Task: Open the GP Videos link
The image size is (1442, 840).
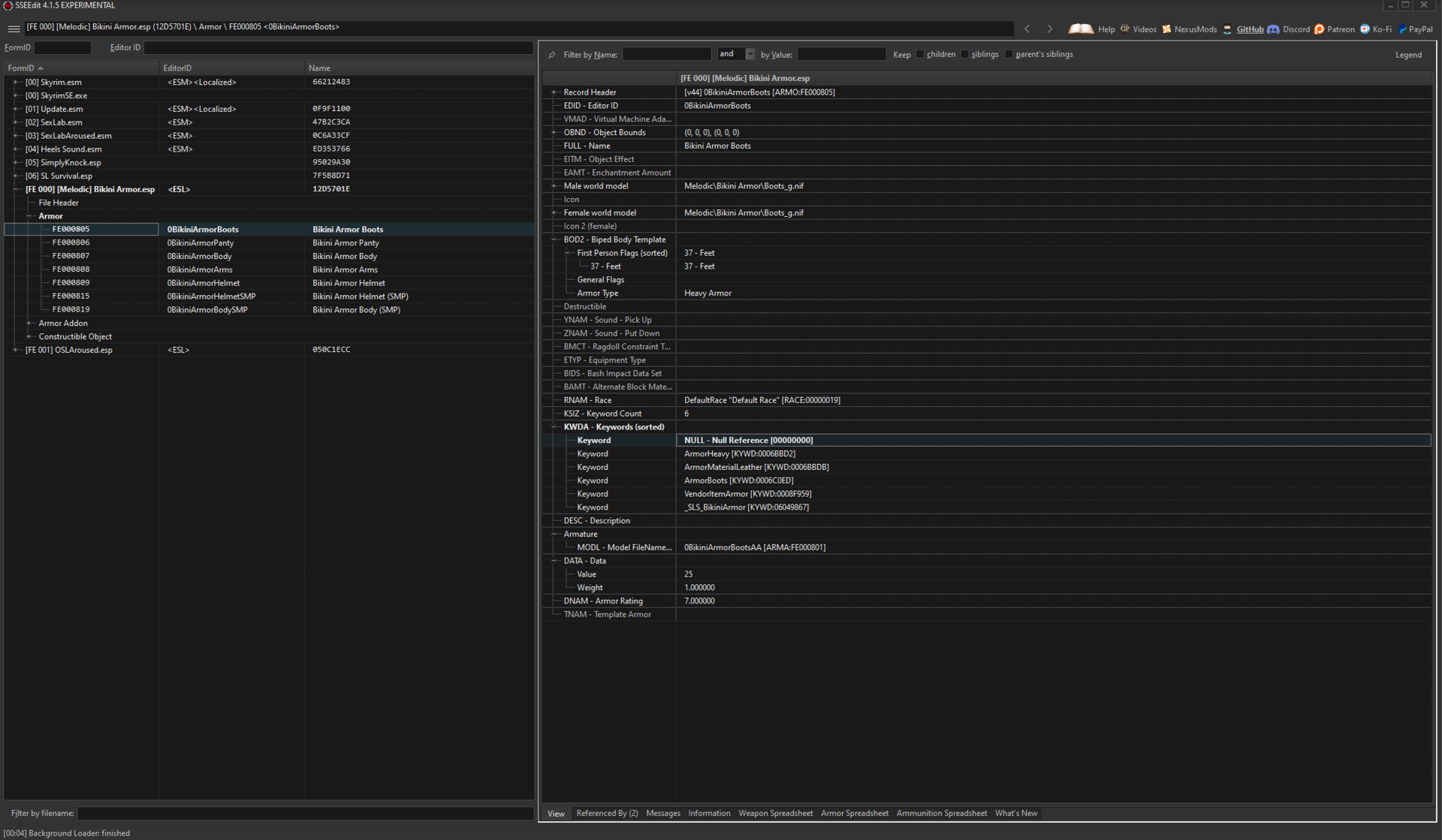Action: [x=1139, y=29]
